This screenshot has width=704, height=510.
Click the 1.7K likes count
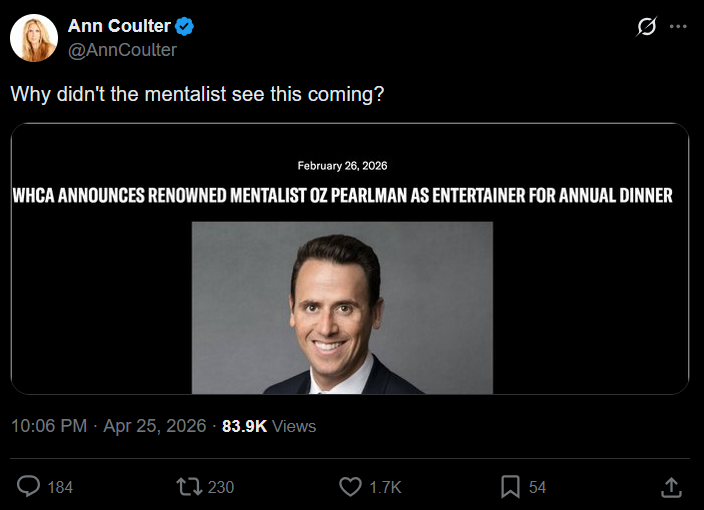[384, 487]
